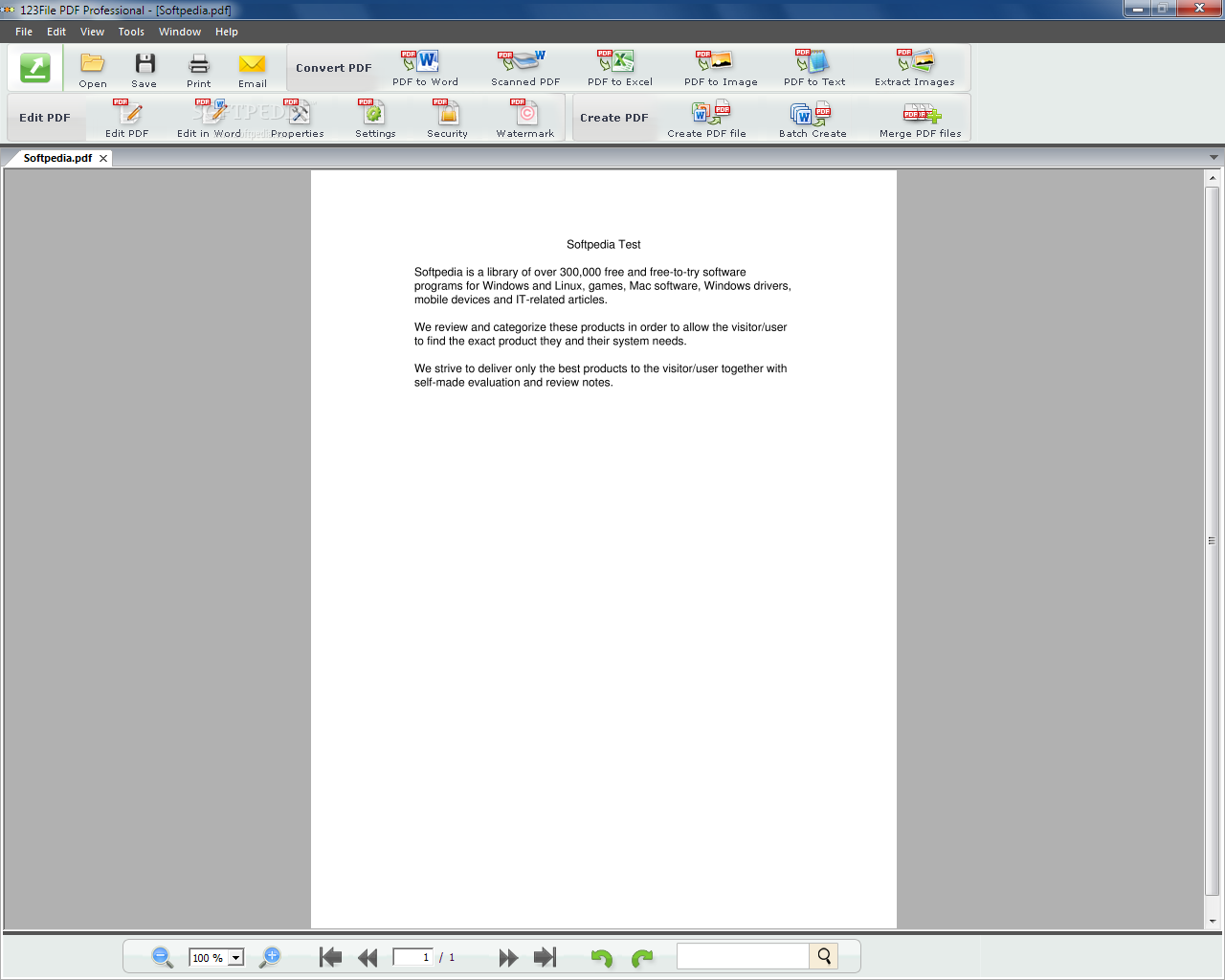Jump to the first page
Viewport: 1225px width, 980px height.
coord(330,957)
